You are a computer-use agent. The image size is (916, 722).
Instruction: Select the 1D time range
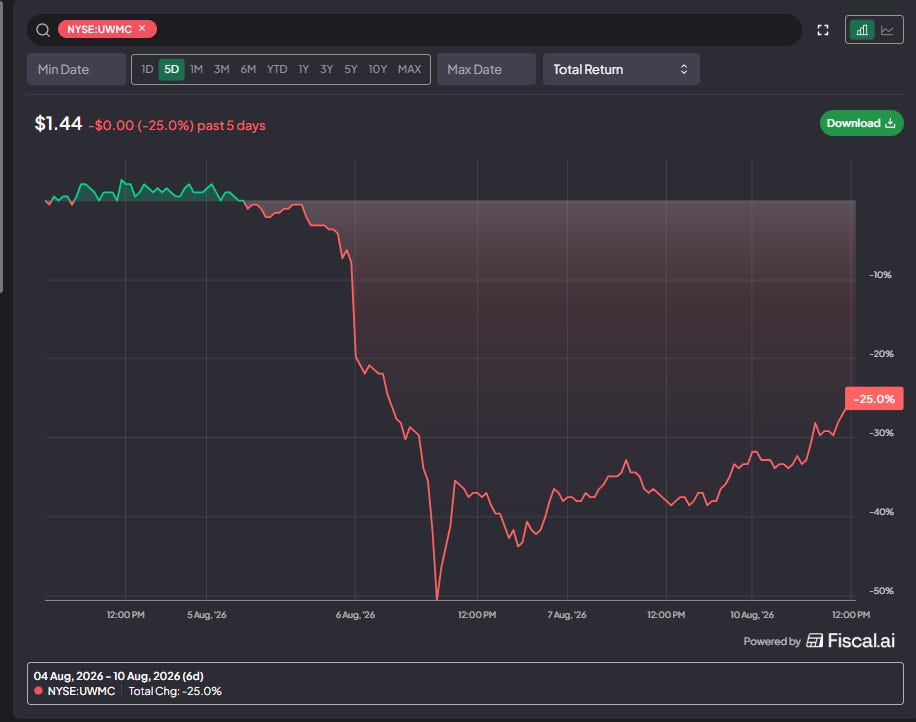[147, 69]
